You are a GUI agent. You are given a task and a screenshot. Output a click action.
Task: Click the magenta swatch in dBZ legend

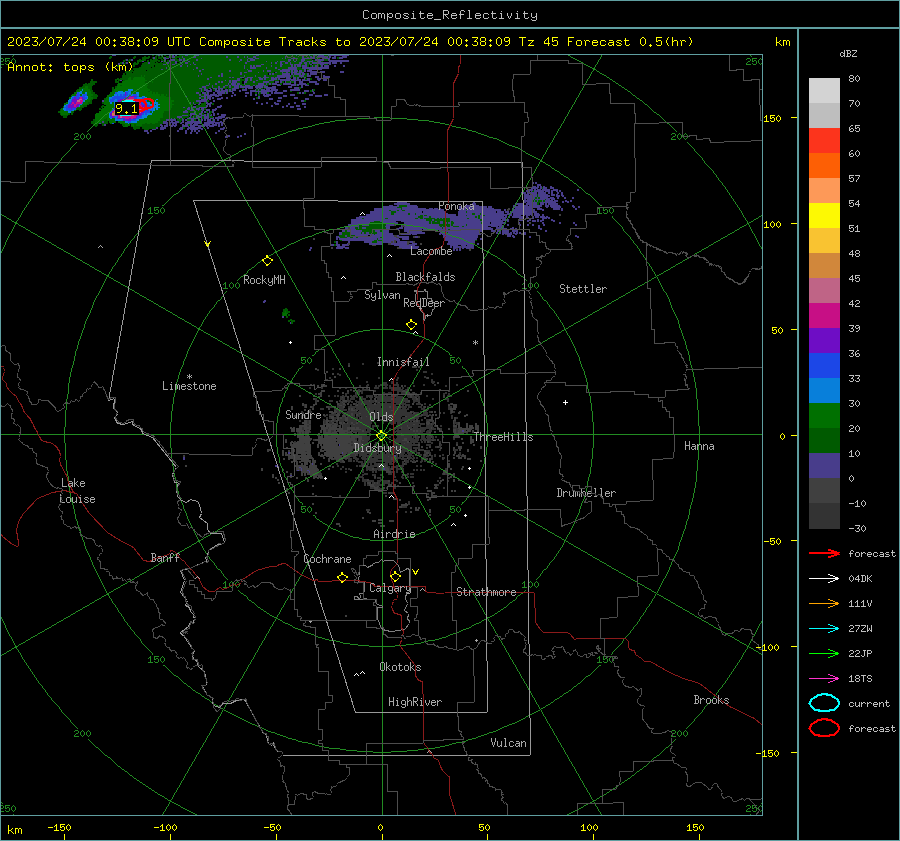(x=824, y=315)
